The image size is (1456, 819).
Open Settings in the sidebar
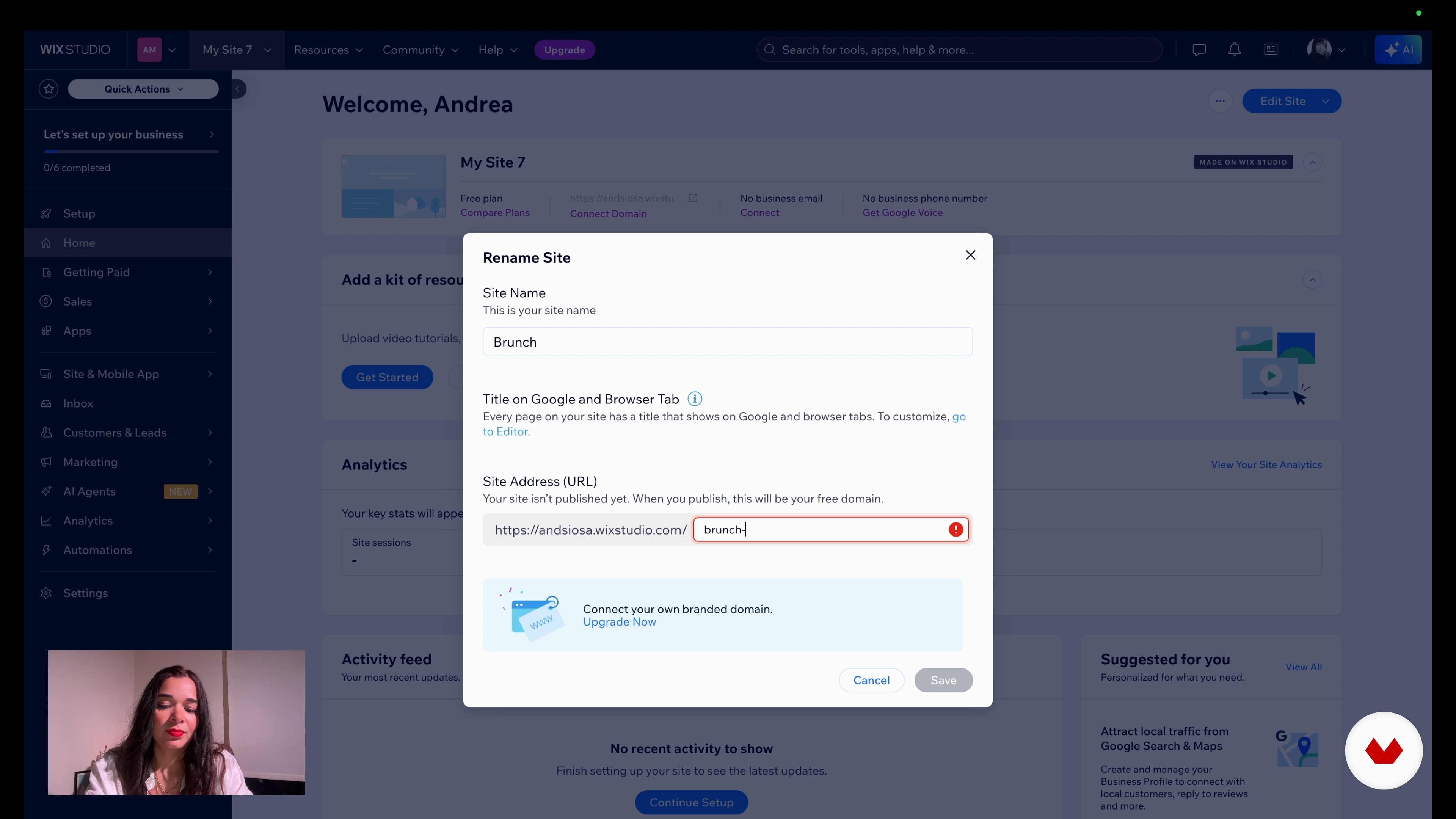click(x=128, y=593)
